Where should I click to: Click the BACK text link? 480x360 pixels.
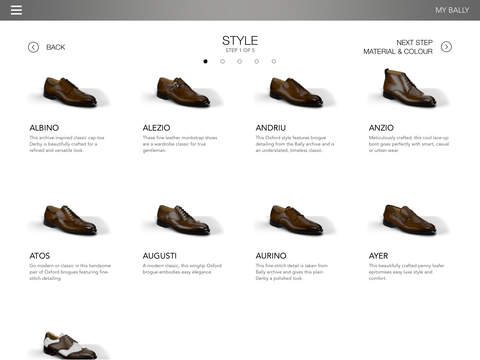[56, 47]
